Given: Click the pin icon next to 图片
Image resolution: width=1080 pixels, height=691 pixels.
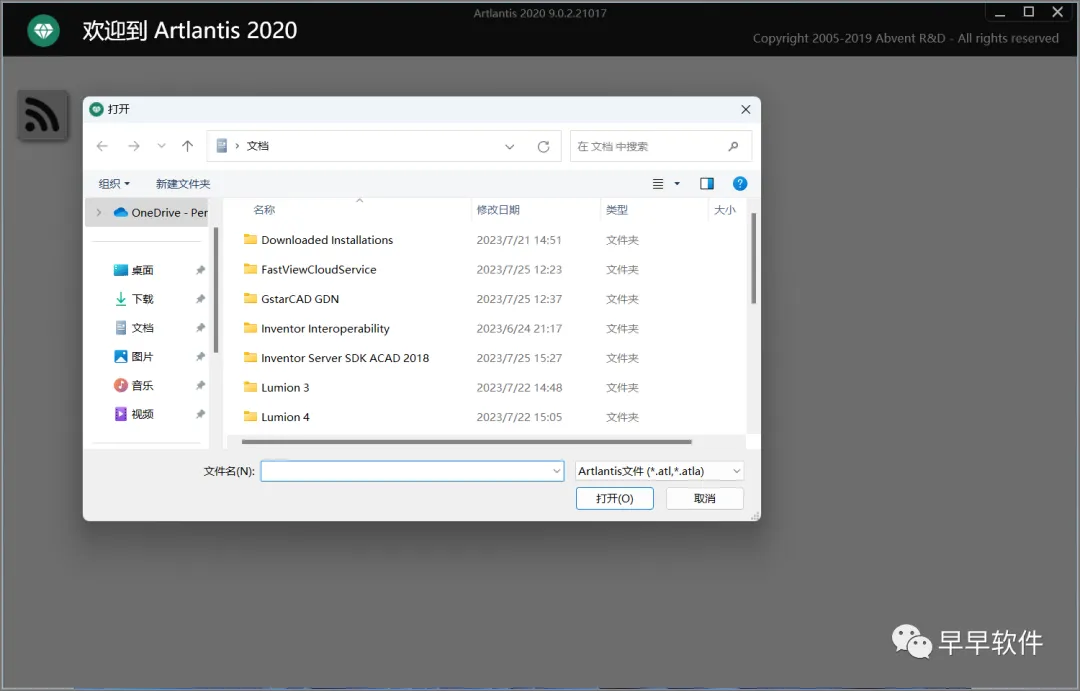Looking at the screenshot, I should point(200,357).
